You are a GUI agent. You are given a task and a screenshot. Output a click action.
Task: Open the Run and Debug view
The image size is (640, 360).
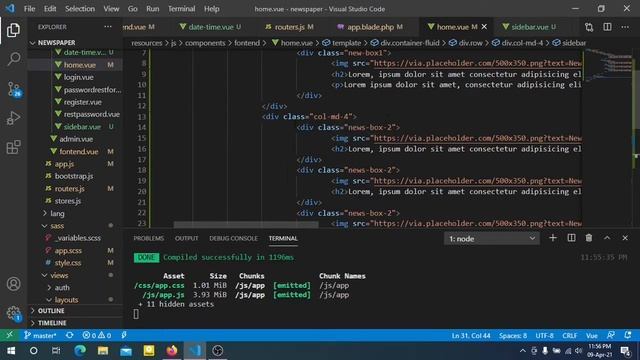click(x=13, y=118)
